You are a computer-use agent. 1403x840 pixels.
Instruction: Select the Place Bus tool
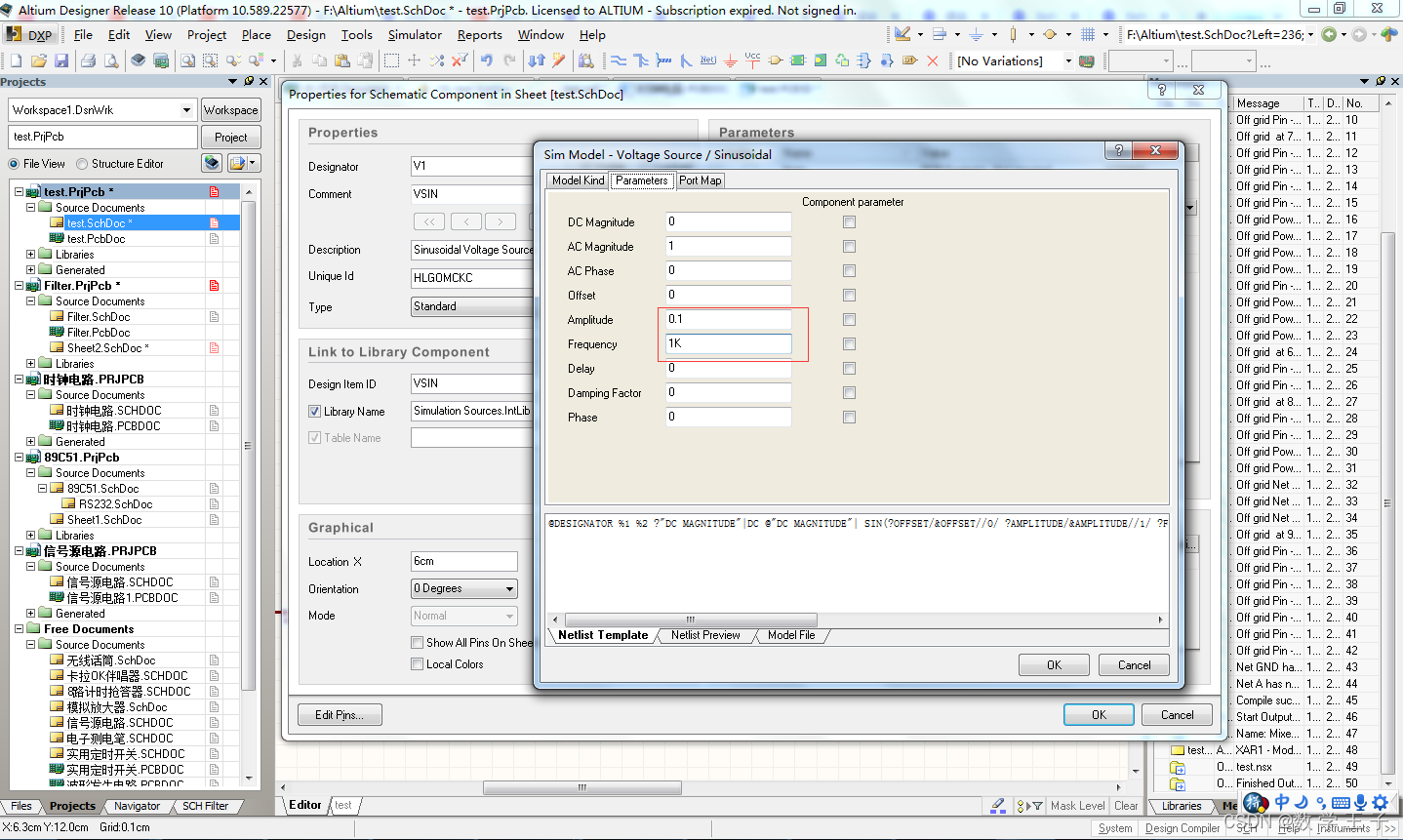point(641,60)
